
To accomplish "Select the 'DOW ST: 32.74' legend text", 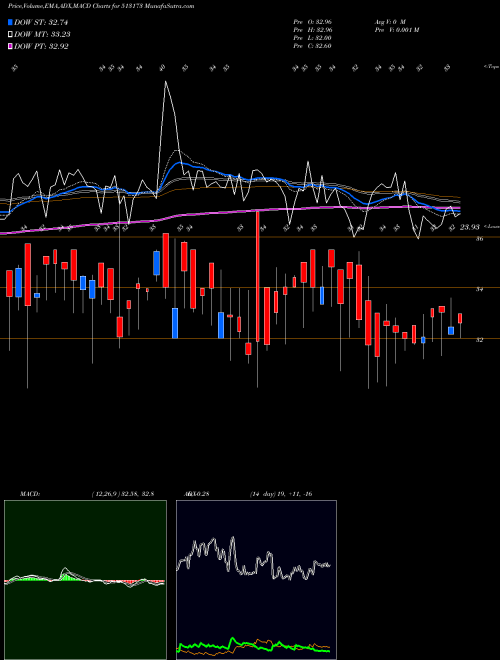I will 41,22.
